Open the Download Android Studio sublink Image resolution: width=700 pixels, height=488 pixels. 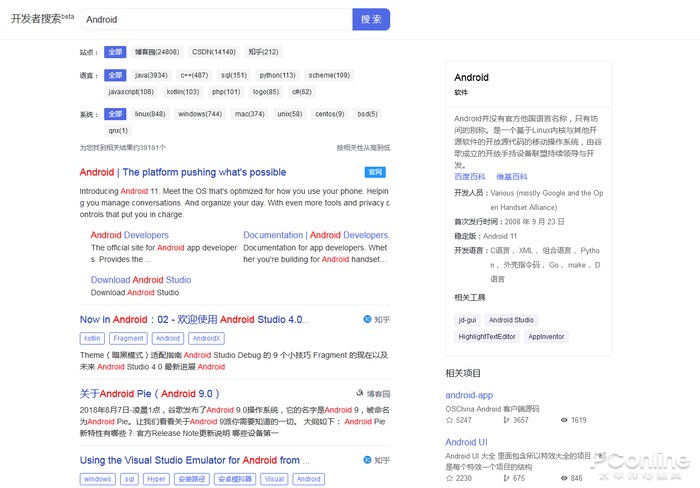click(141, 280)
